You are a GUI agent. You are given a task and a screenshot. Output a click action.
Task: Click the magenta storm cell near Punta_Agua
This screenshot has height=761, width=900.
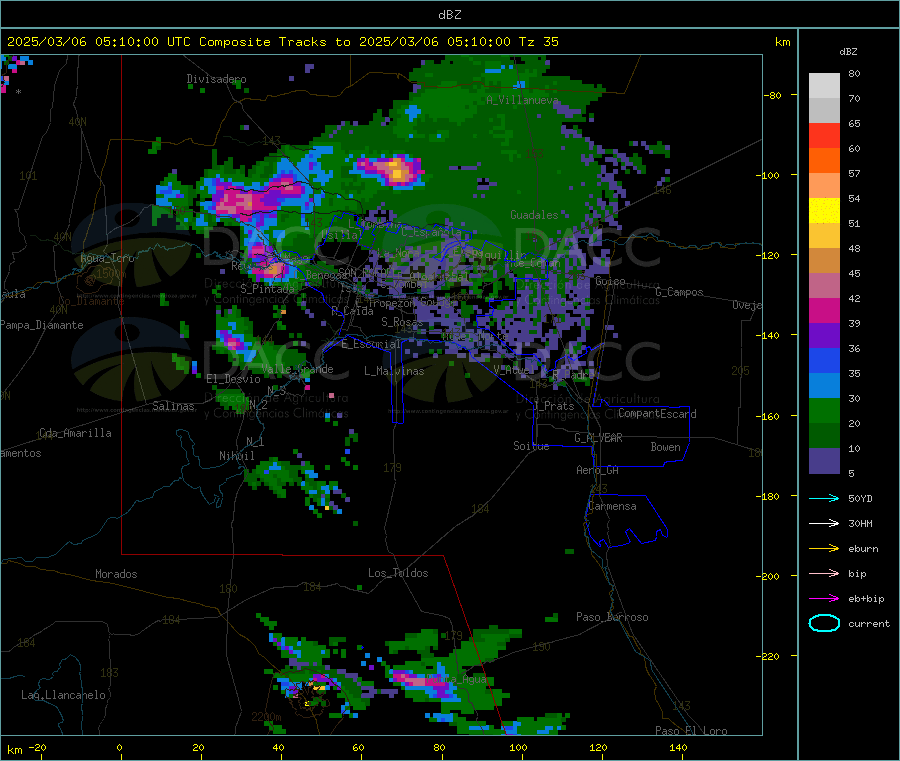point(422,681)
